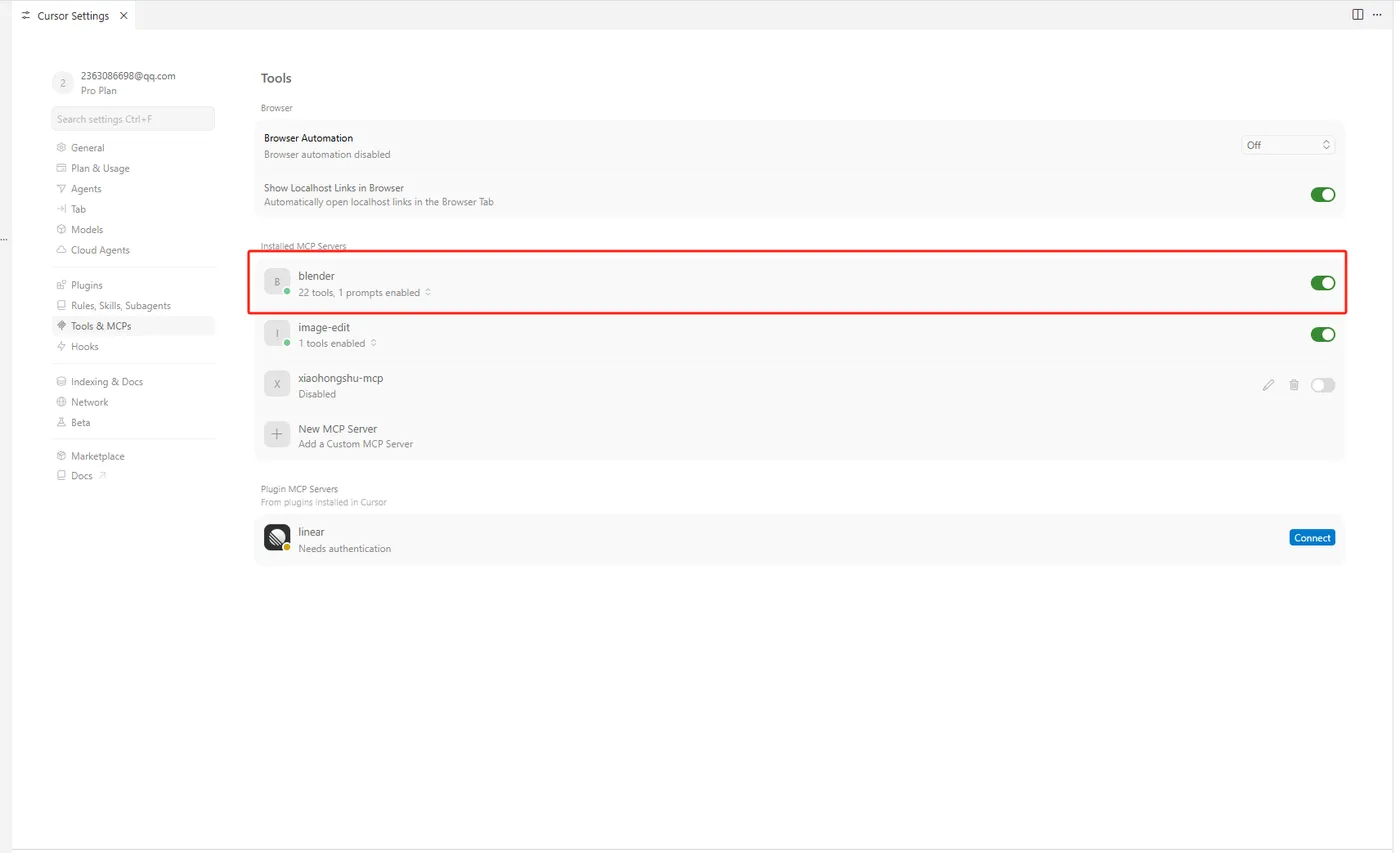The image size is (1400, 853).
Task: Open the Browser Automation Off dropdown
Action: coord(1288,145)
